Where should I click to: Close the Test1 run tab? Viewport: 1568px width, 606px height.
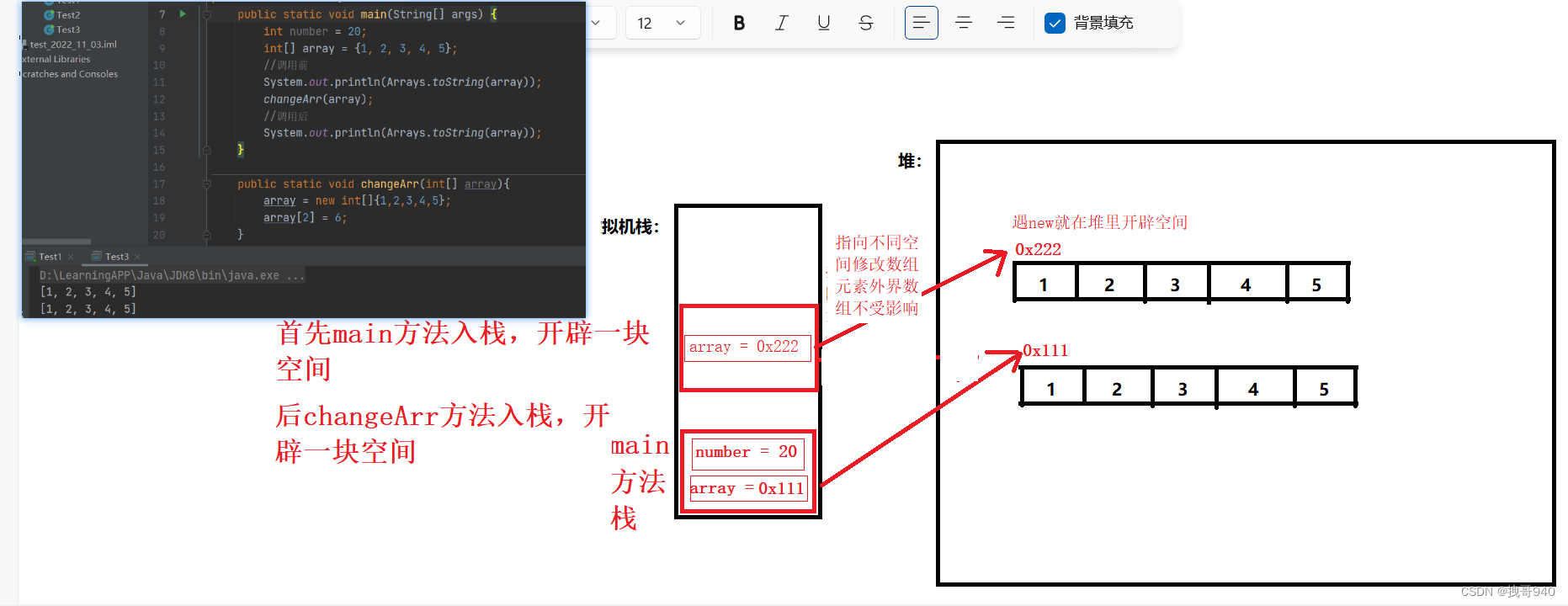click(x=71, y=257)
